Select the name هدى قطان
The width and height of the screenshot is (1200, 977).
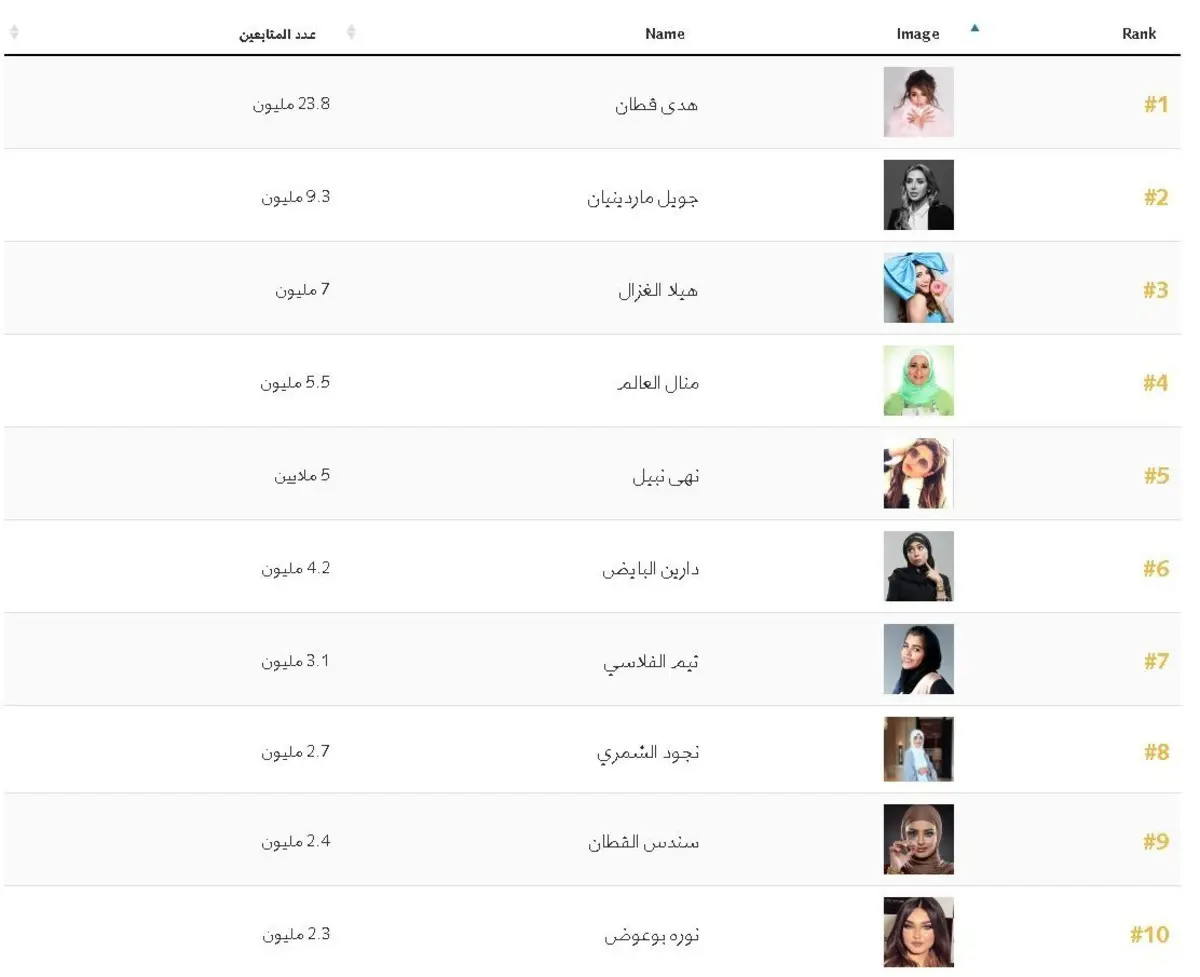657,104
